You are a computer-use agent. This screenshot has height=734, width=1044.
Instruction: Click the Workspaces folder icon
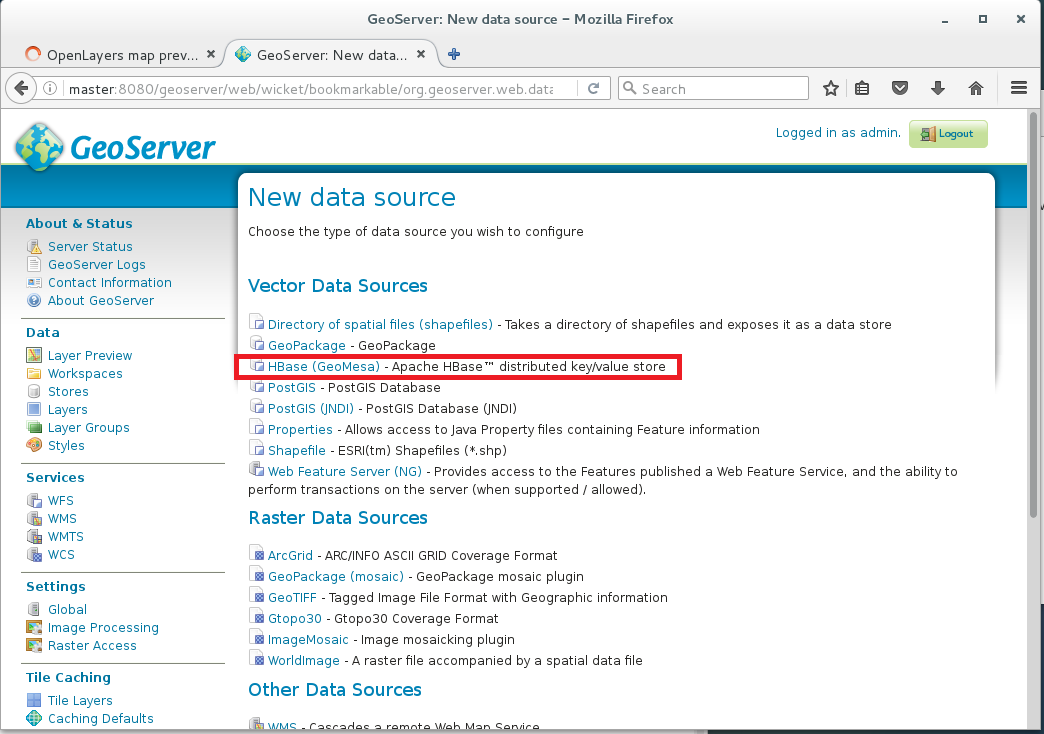[x=34, y=373]
